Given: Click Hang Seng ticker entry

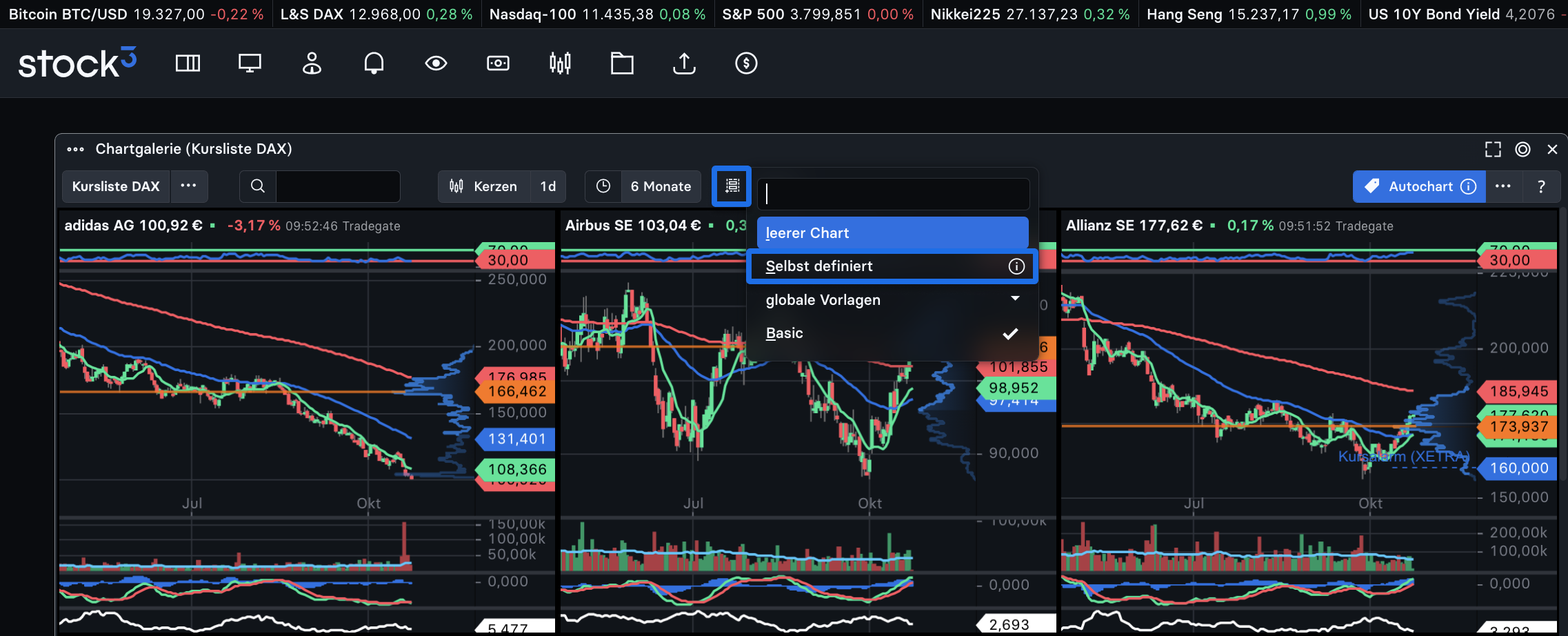Looking at the screenshot, I should click(1249, 14).
